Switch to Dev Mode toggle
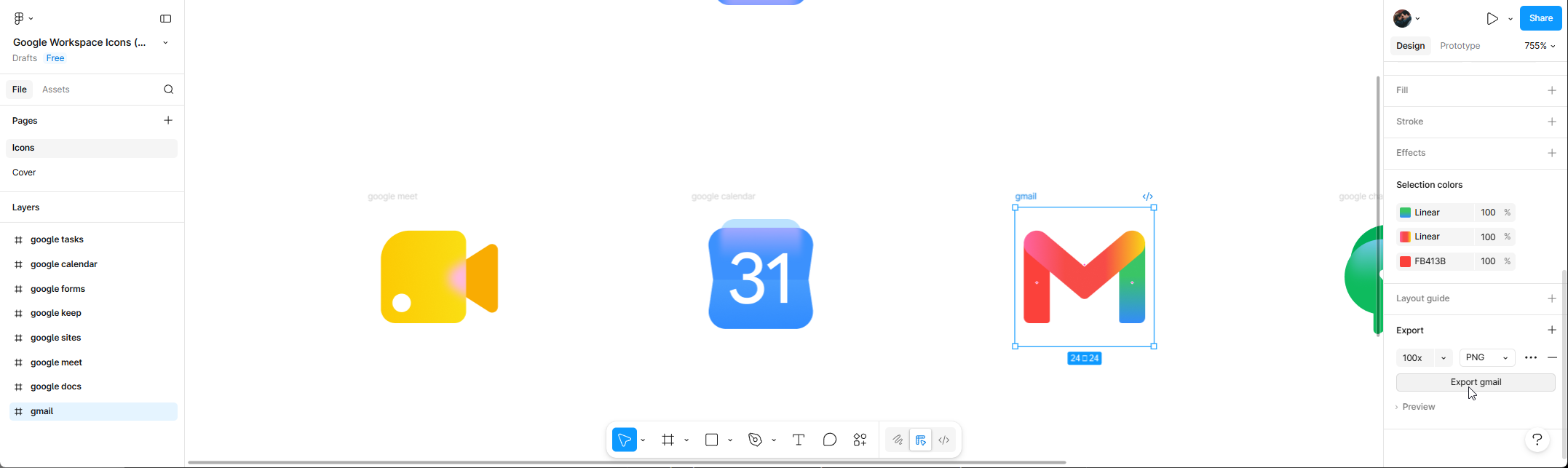 (x=944, y=440)
